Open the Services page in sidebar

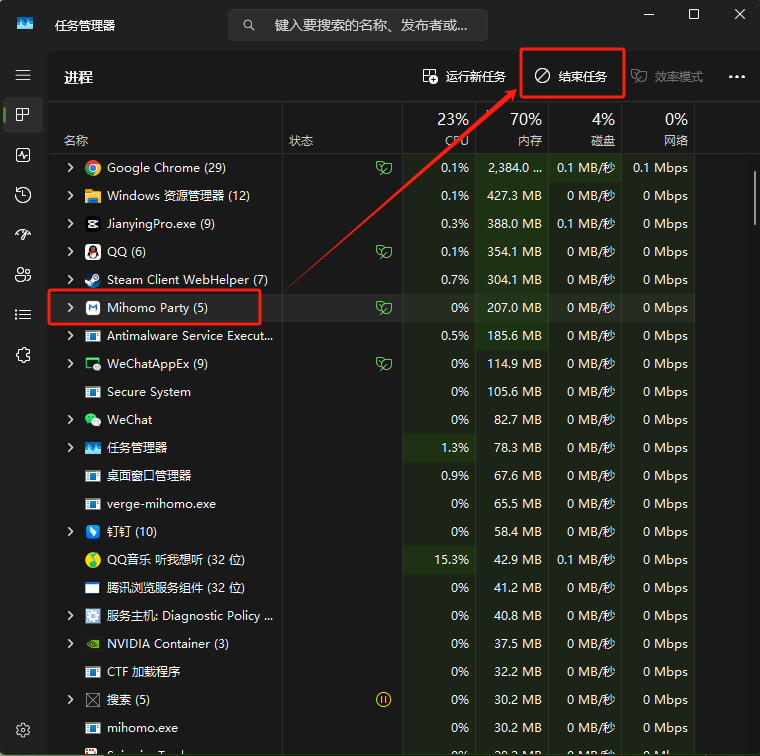tap(23, 354)
